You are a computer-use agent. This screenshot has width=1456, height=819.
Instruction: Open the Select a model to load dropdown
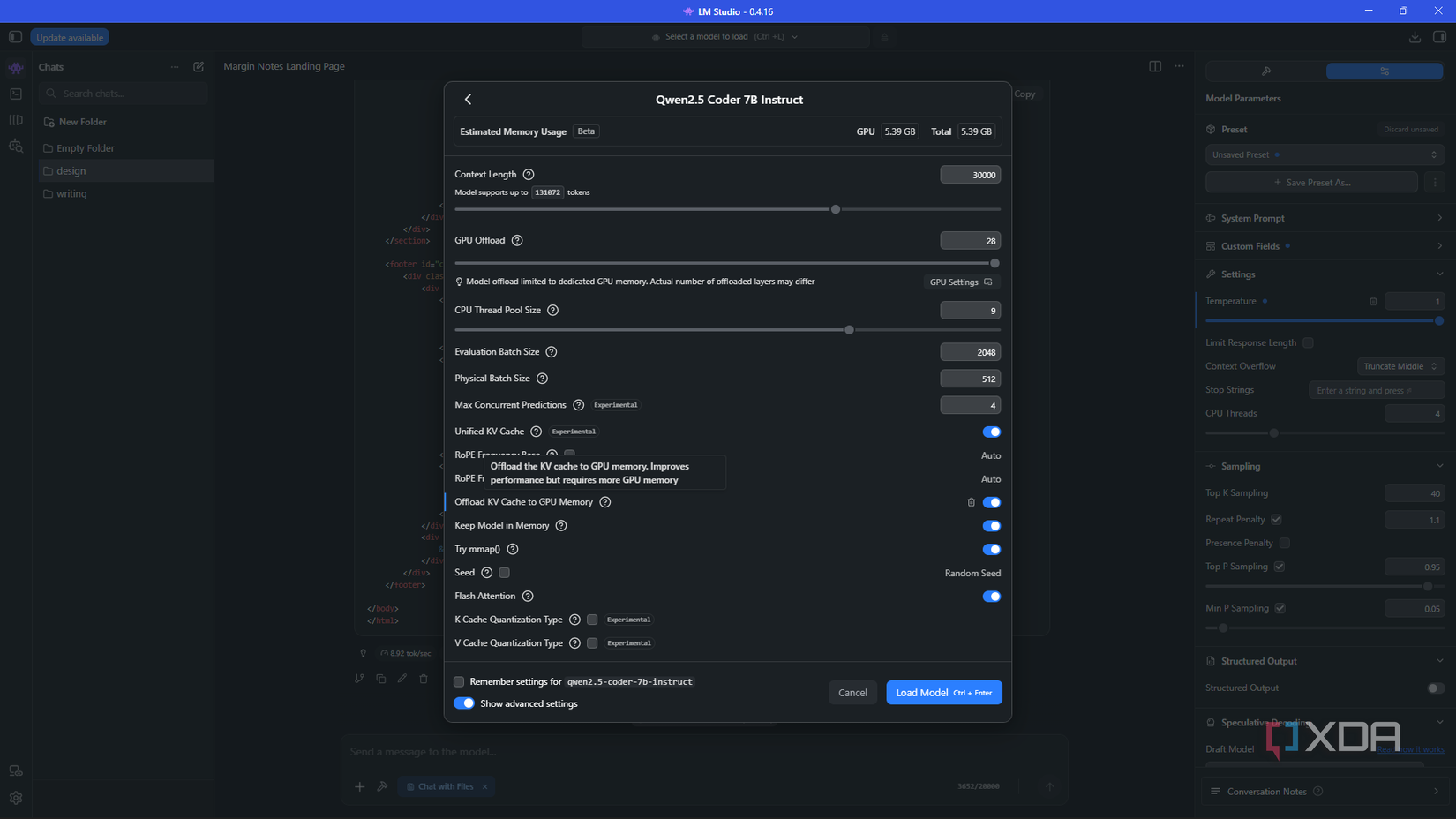(725, 37)
